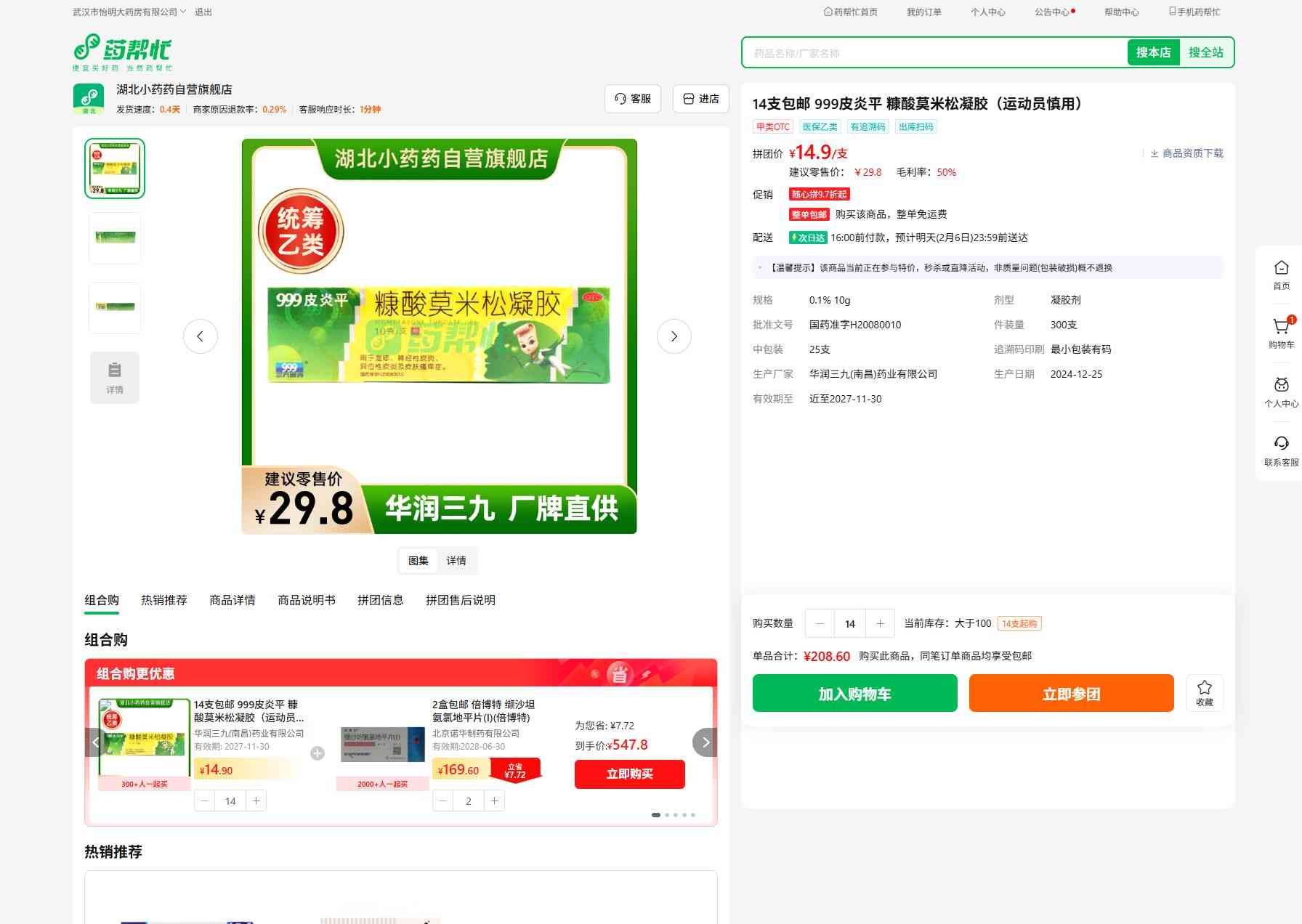Switch image viewer to 图集 view
Image resolution: width=1302 pixels, height=924 pixels.
click(418, 561)
